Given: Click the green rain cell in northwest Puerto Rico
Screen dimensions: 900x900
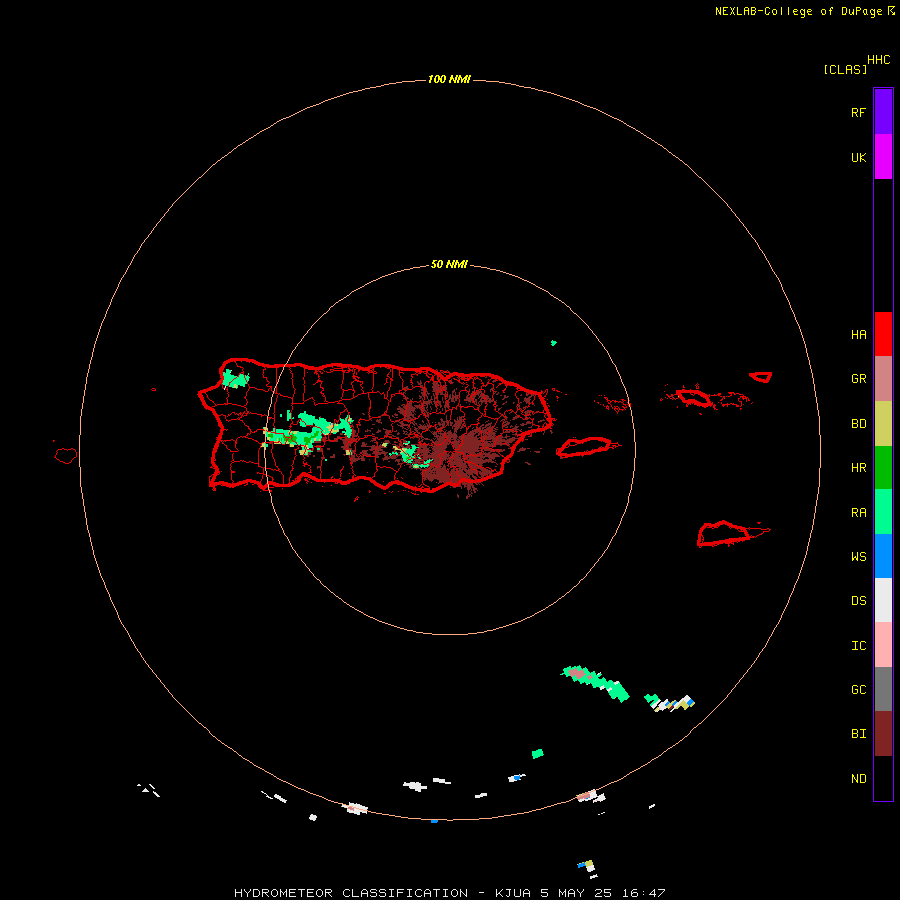Looking at the screenshot, I should pos(235,379).
